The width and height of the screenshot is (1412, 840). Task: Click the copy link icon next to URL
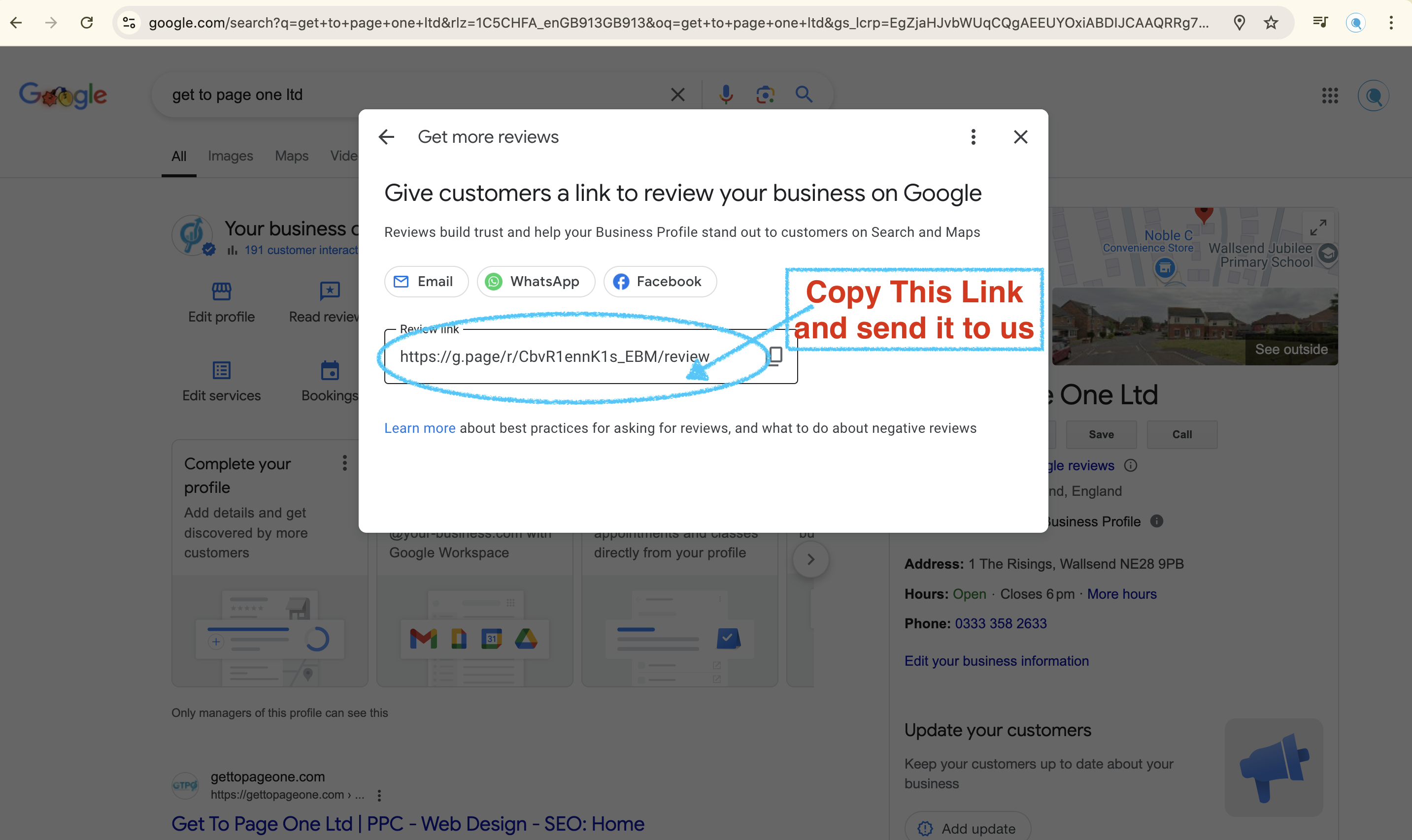pos(776,356)
